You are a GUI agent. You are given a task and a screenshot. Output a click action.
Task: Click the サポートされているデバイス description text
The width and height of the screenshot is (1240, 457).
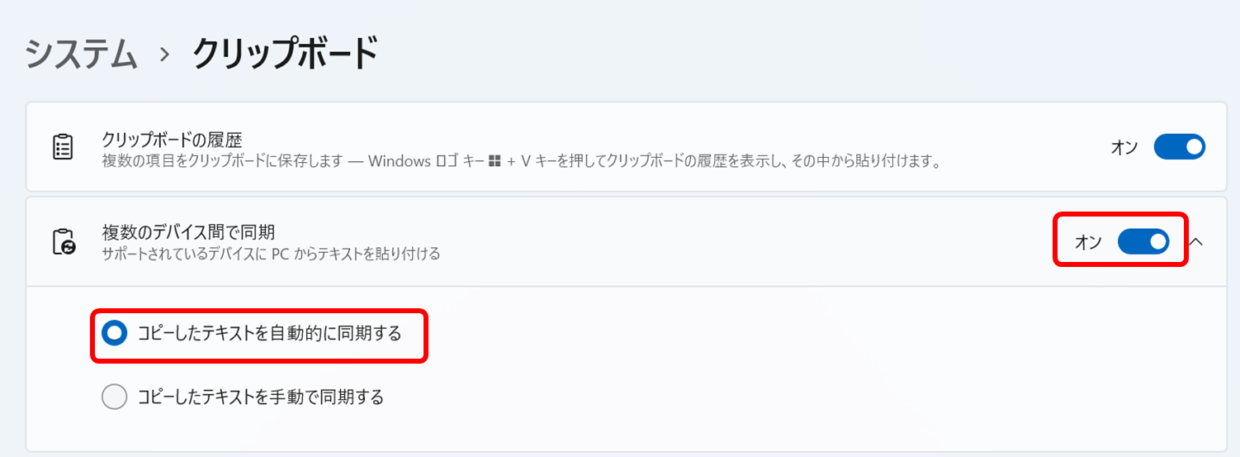tap(271, 254)
